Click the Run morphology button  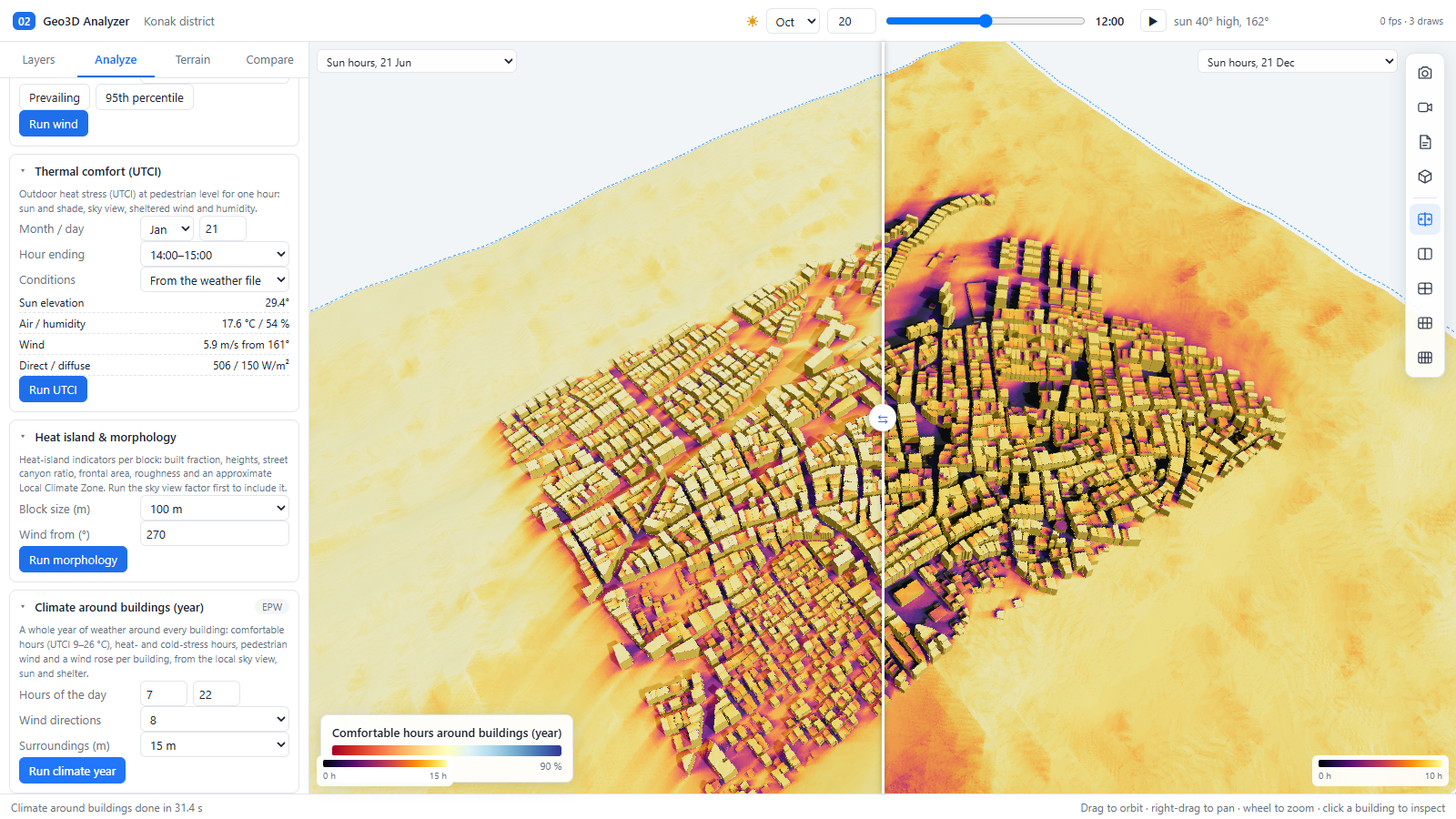[x=73, y=560]
